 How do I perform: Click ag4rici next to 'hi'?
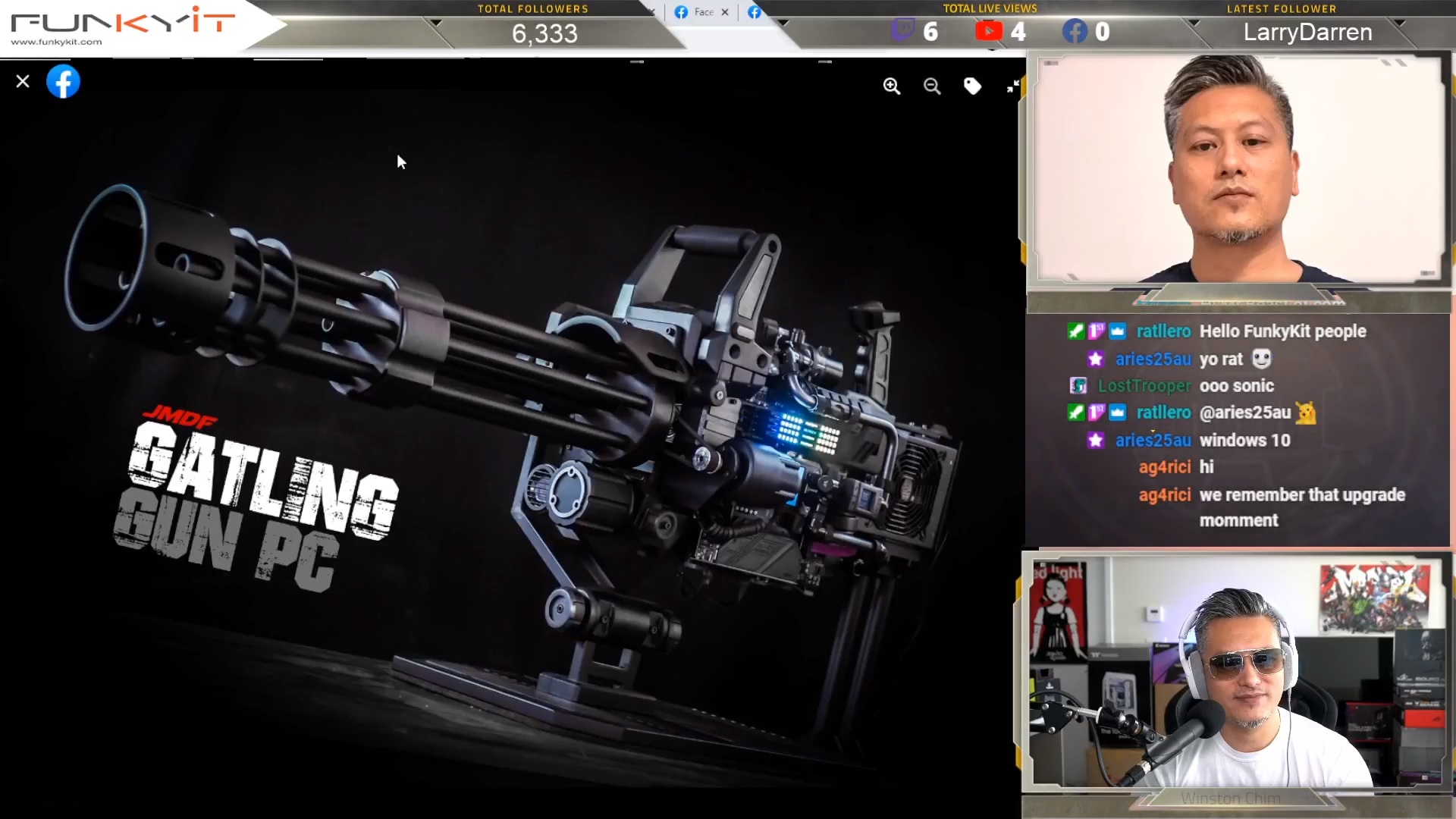1165,467
